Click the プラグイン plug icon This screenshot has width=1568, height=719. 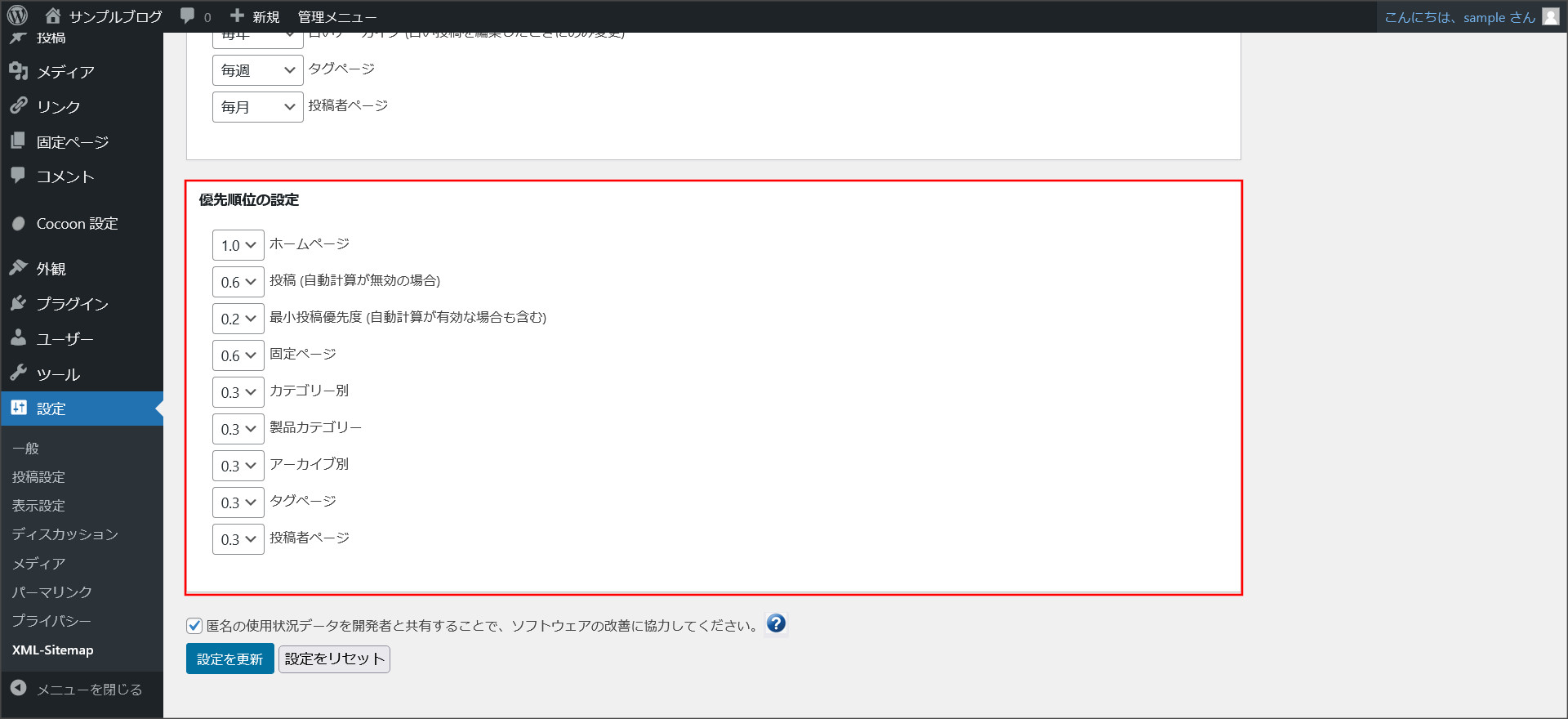point(19,303)
